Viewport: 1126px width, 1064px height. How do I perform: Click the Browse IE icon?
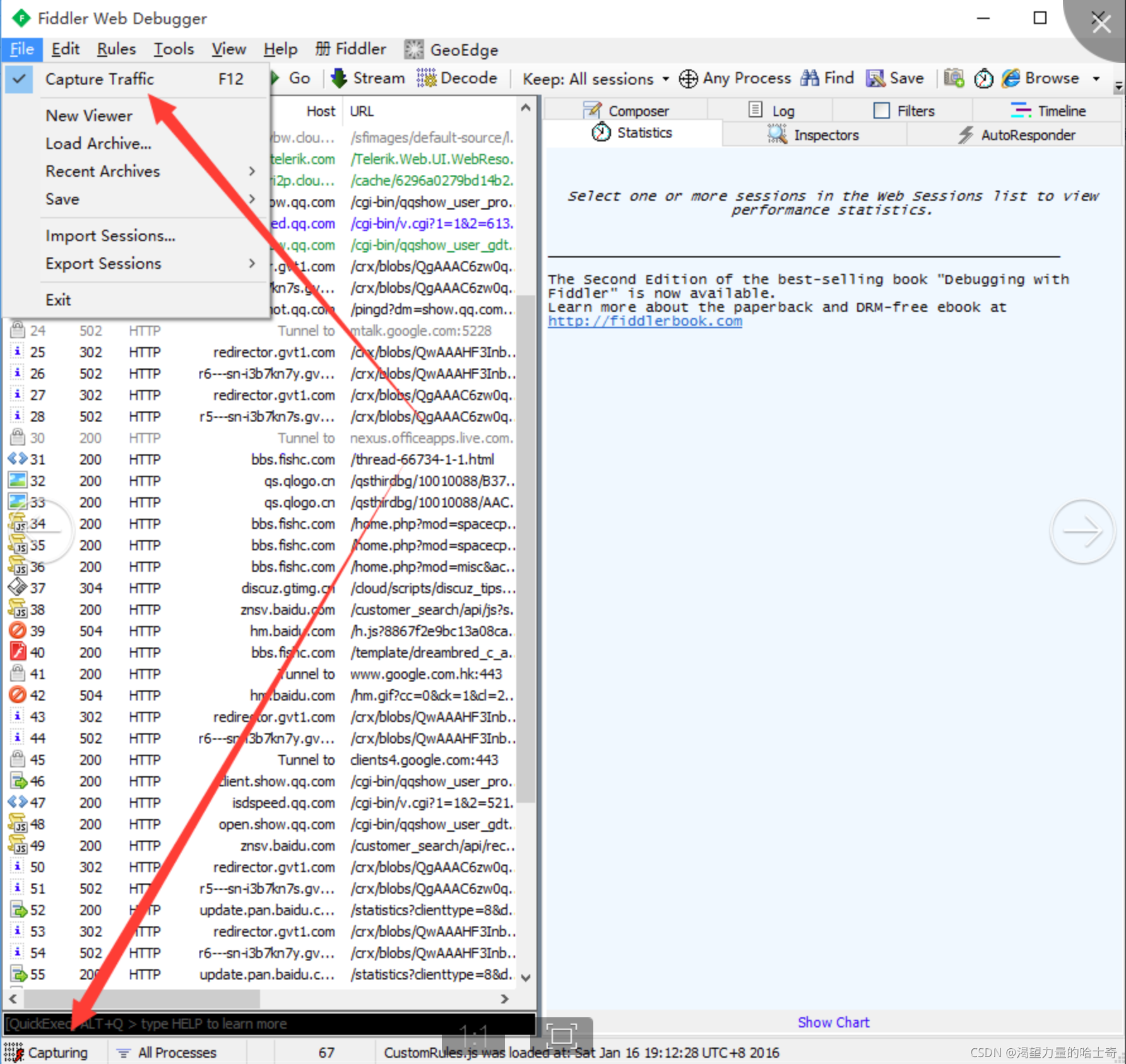click(x=1011, y=78)
